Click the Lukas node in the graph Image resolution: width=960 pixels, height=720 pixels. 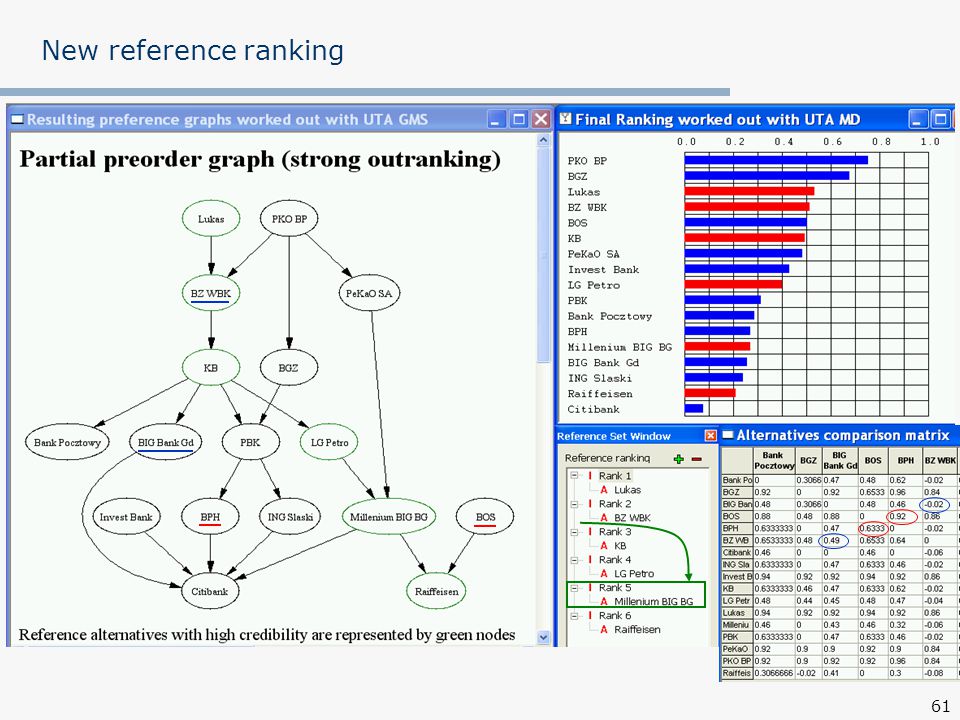[x=211, y=219]
